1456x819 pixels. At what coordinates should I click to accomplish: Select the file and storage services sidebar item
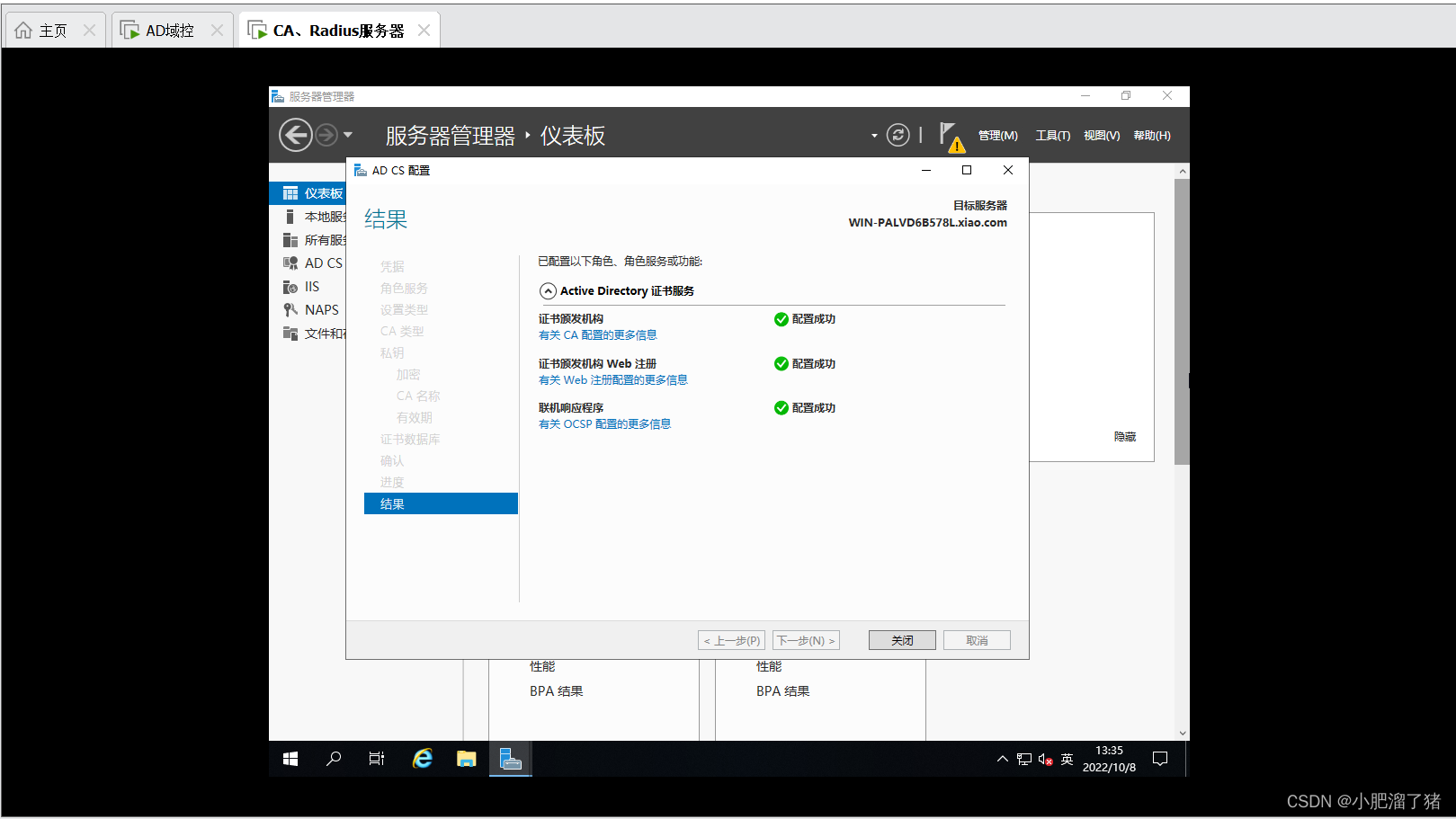[x=308, y=334]
